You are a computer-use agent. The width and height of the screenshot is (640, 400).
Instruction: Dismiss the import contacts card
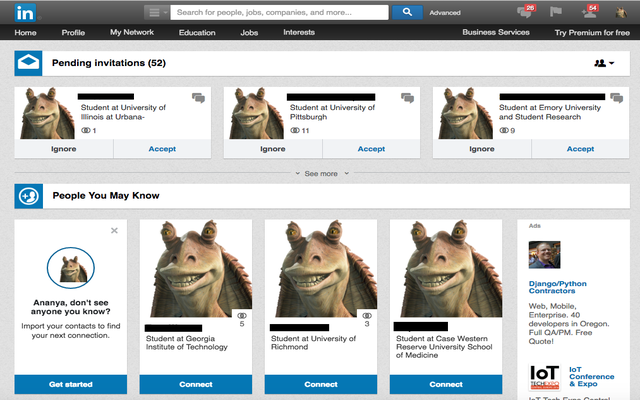tap(114, 231)
